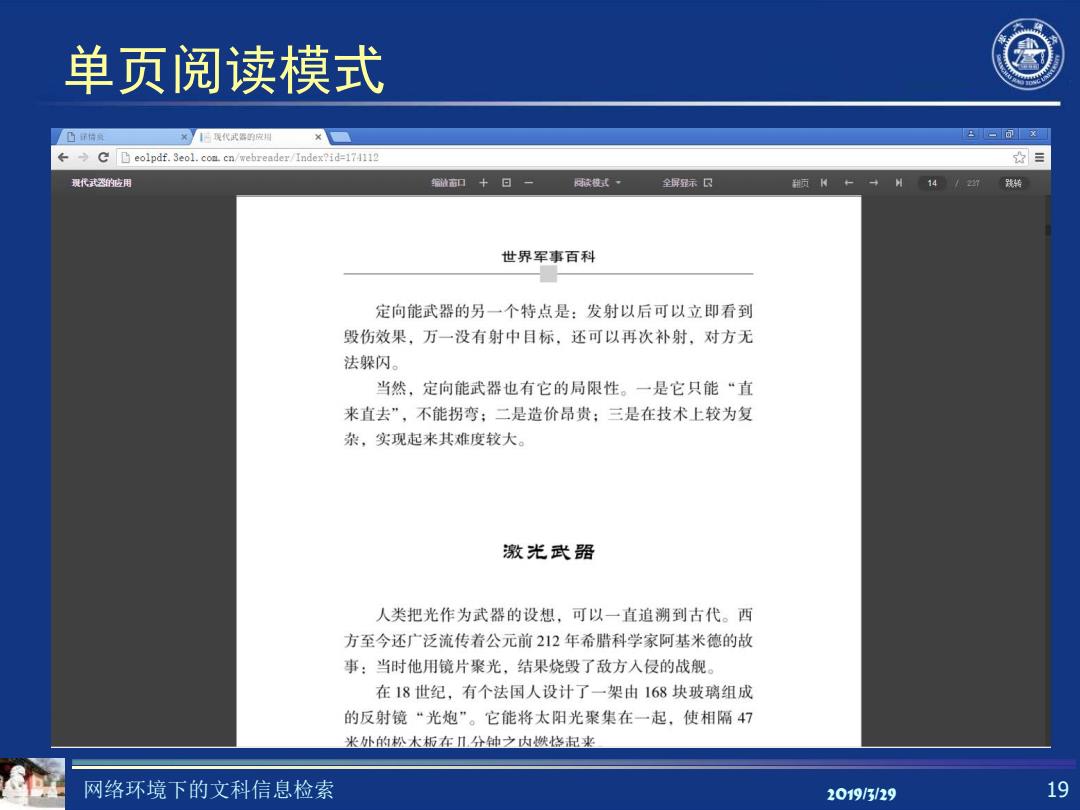The height and width of the screenshot is (810, 1080).
Task: Switch to the first browser tab
Action: click(x=124, y=137)
